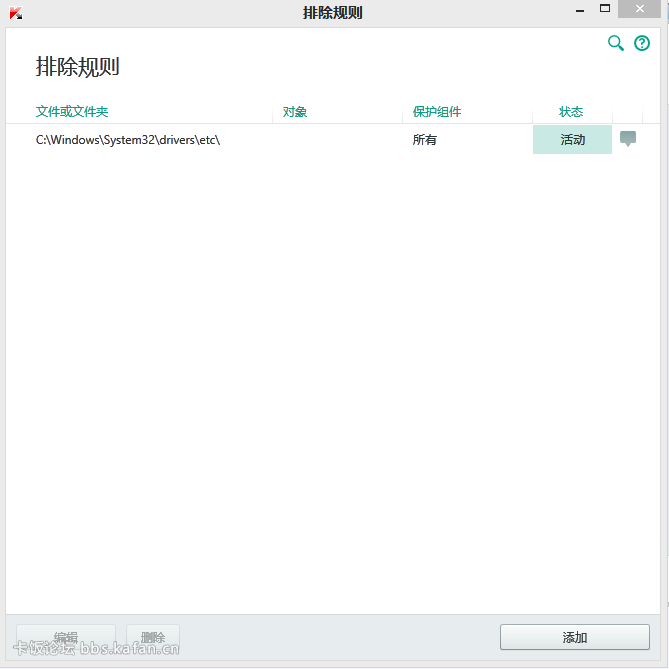Minimize the 排除规则 window
Image resolution: width=669 pixels, height=669 pixels.
click(x=580, y=9)
